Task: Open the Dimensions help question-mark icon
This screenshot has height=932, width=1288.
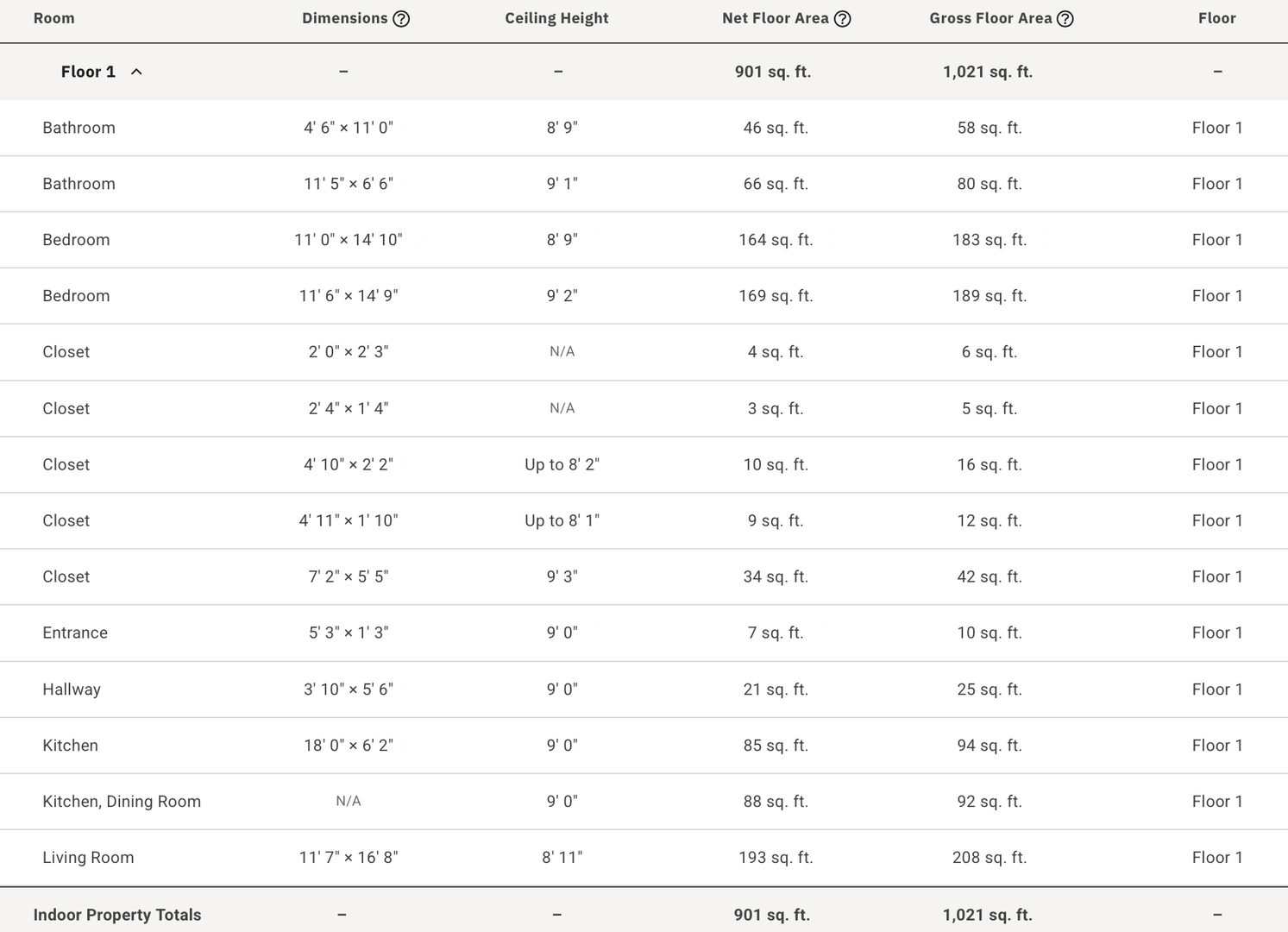Action: [x=401, y=19]
